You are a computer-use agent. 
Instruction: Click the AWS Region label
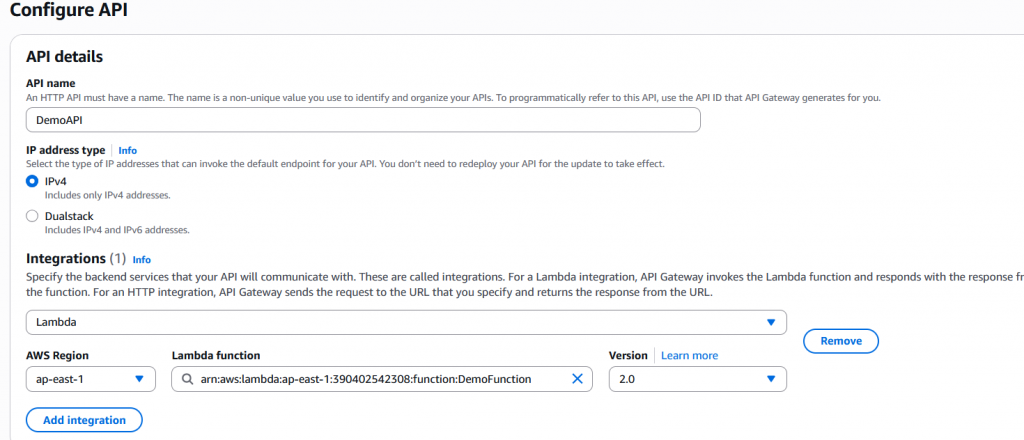[57, 356]
